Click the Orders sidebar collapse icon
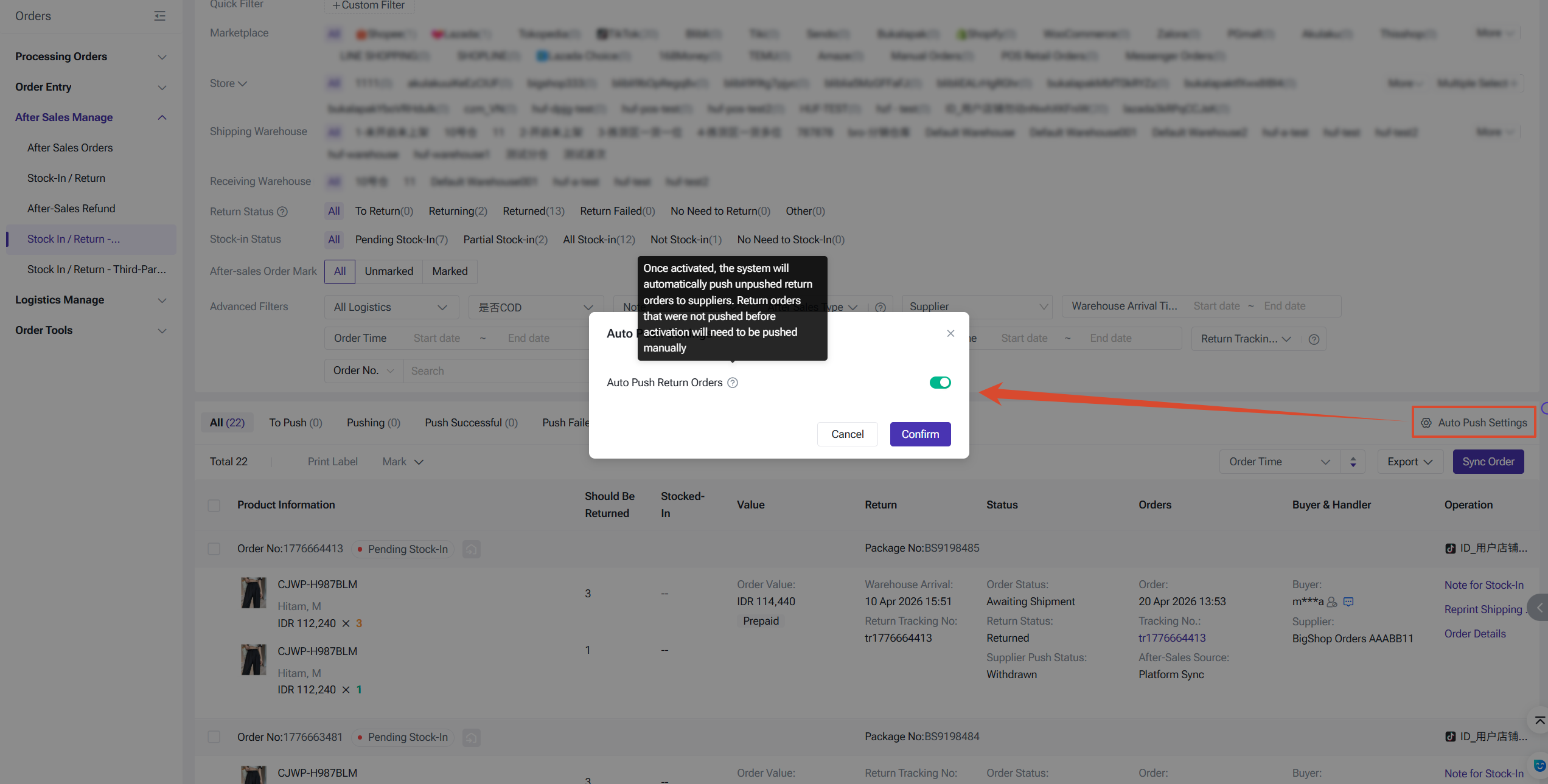 pyautogui.click(x=160, y=16)
